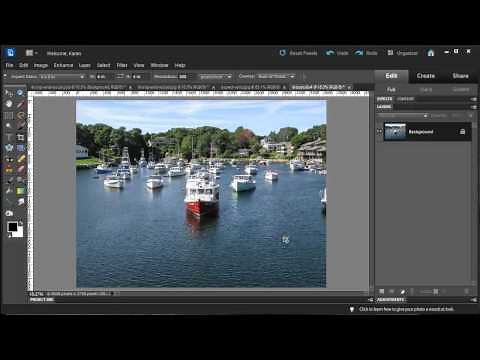Open the Overlay dropdown
This screenshot has width=480, height=360.
point(276,76)
